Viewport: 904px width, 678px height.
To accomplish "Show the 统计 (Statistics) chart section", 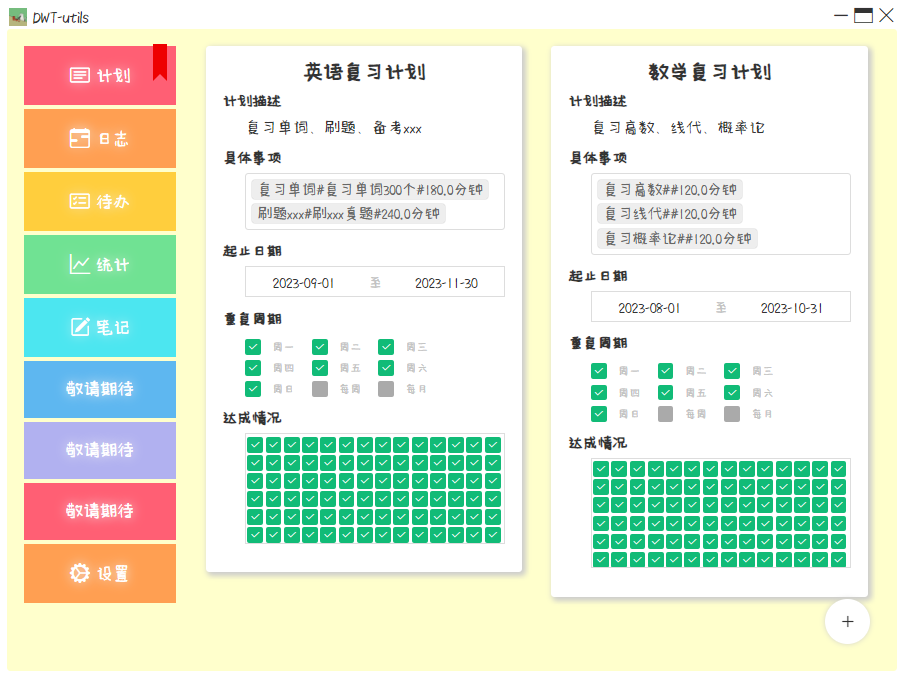I will [100, 265].
